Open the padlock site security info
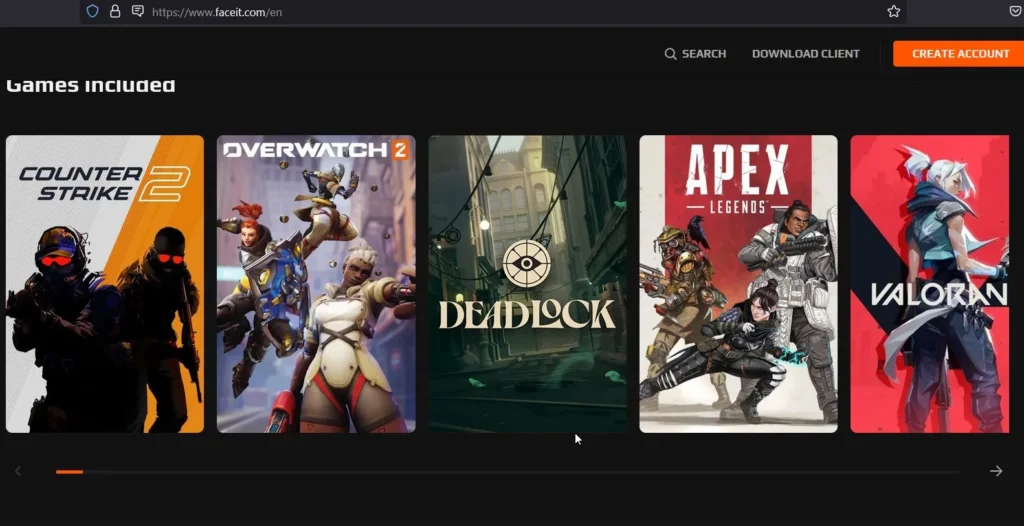Viewport: 1024px width, 526px height. 115,11
